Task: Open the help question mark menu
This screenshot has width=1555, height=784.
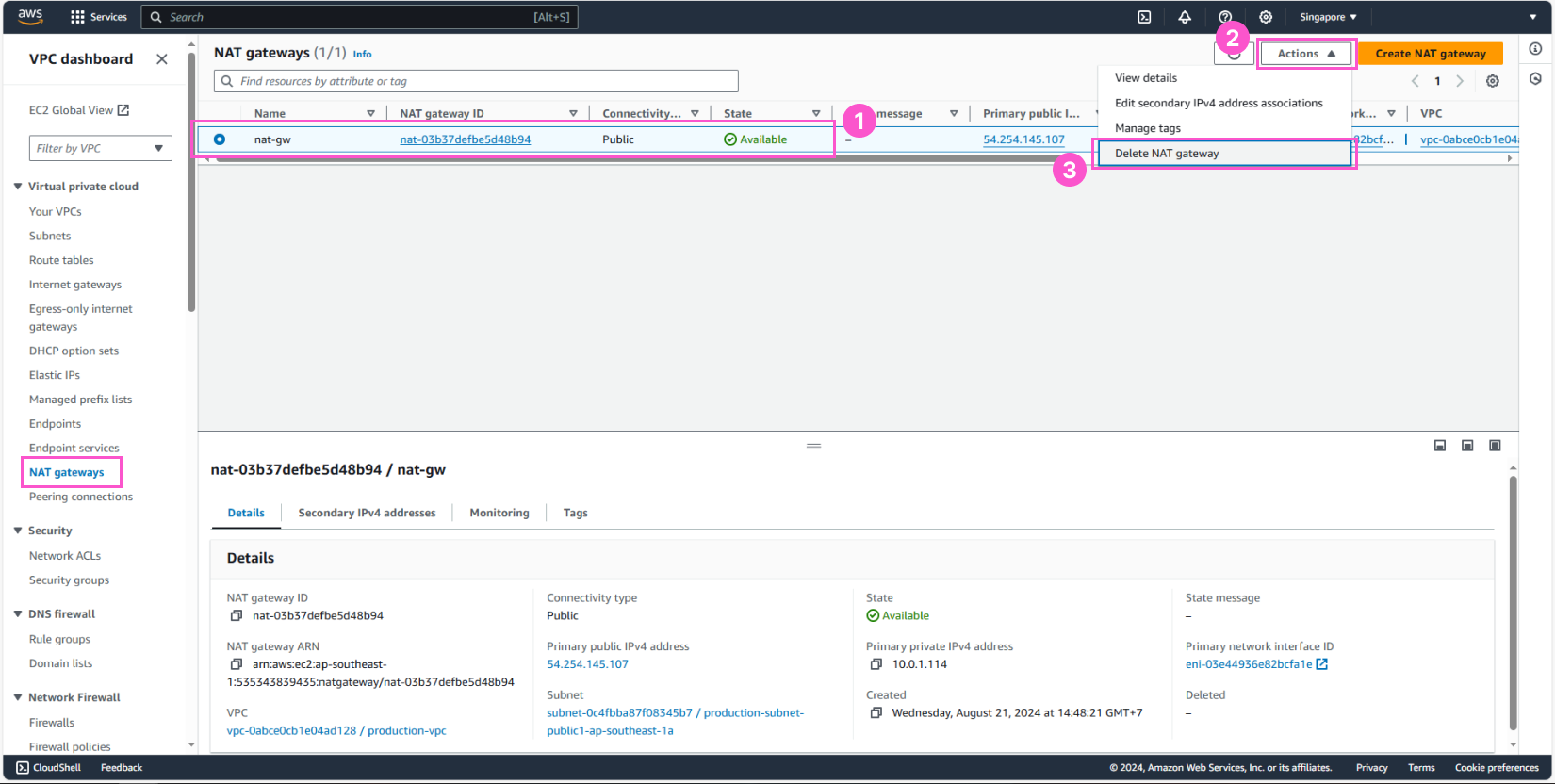Action: pyautogui.click(x=1225, y=17)
